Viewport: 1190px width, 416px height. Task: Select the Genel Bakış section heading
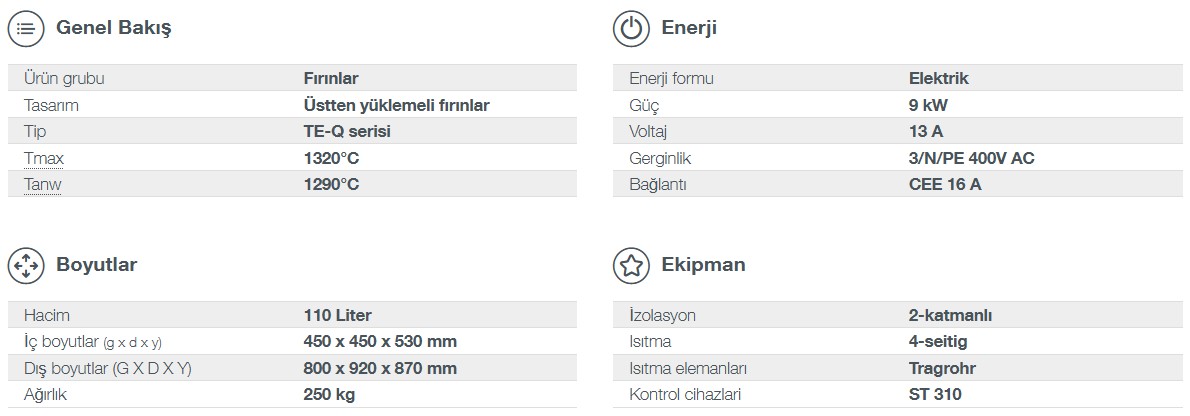tap(114, 28)
